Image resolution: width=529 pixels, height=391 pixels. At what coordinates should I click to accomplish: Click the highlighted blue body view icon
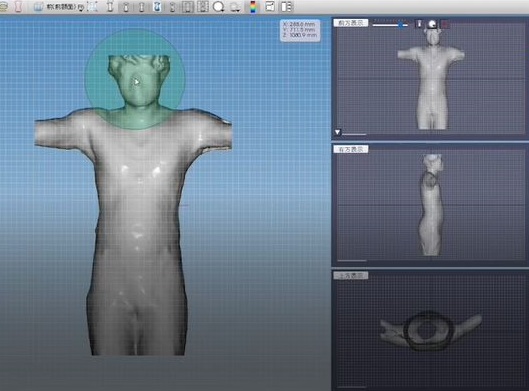click(157, 7)
